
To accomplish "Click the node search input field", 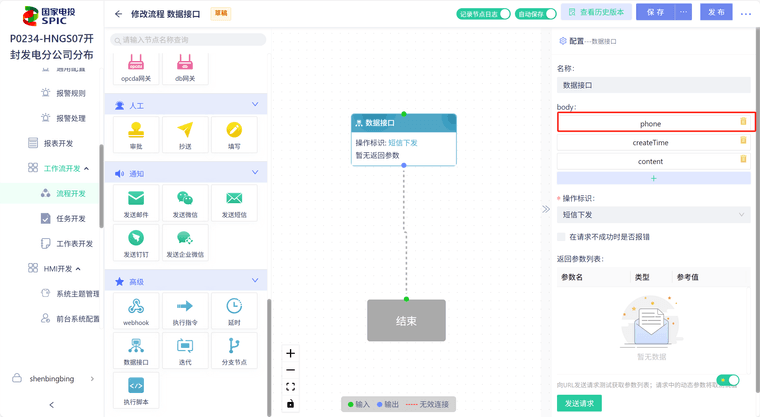I will (x=188, y=40).
